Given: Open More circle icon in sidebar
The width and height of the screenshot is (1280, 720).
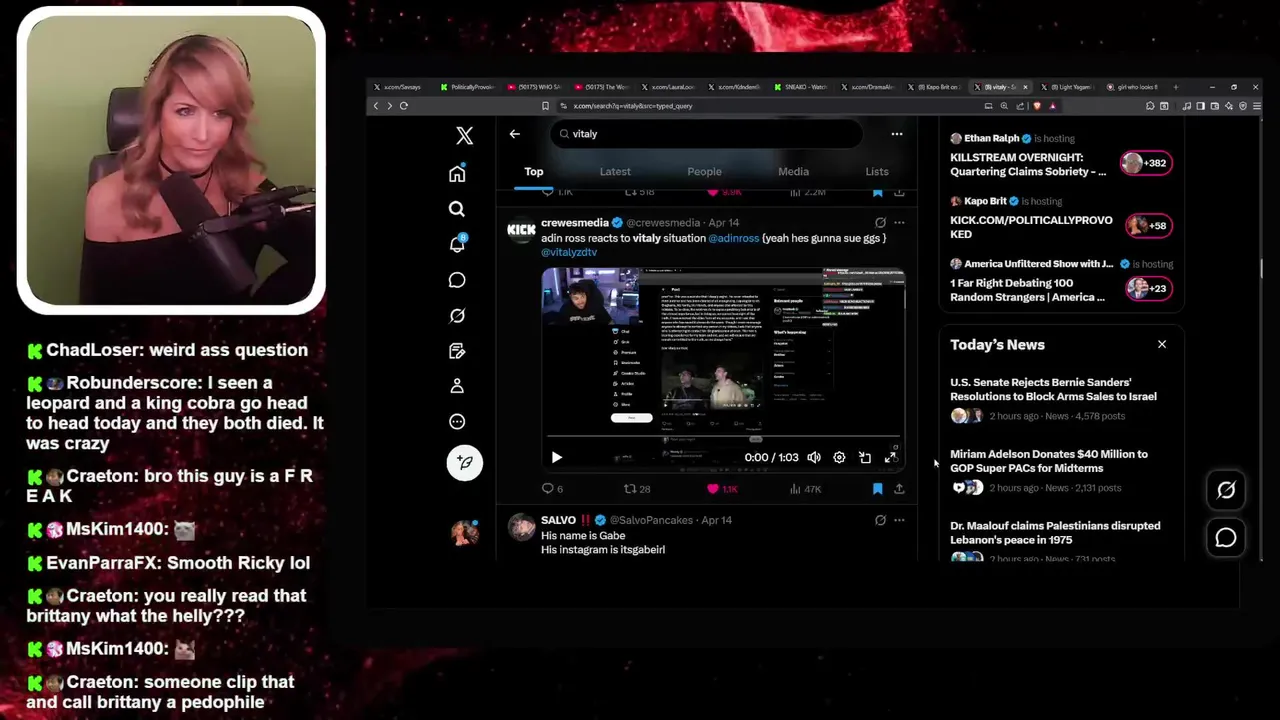Looking at the screenshot, I should tap(457, 422).
